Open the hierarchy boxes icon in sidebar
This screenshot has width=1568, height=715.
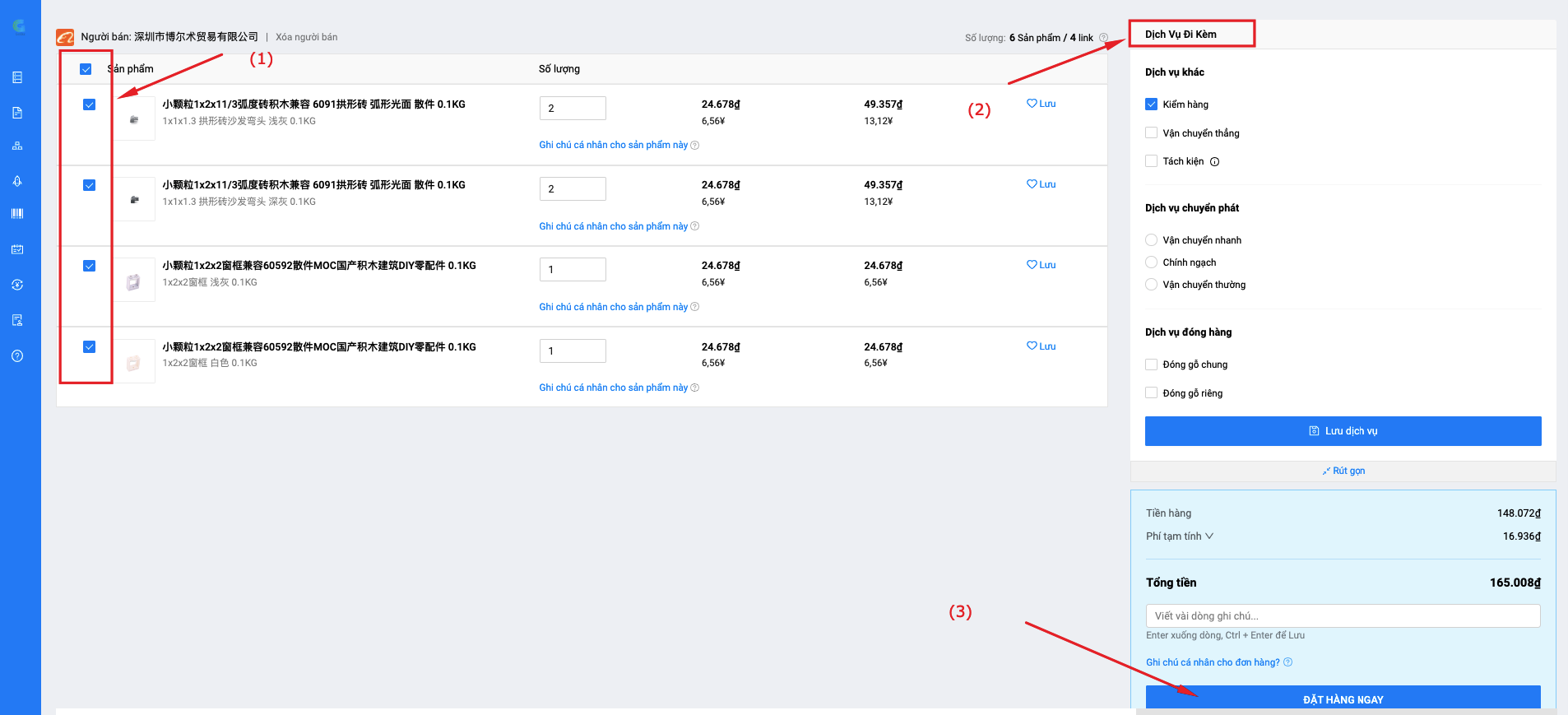pos(17,146)
